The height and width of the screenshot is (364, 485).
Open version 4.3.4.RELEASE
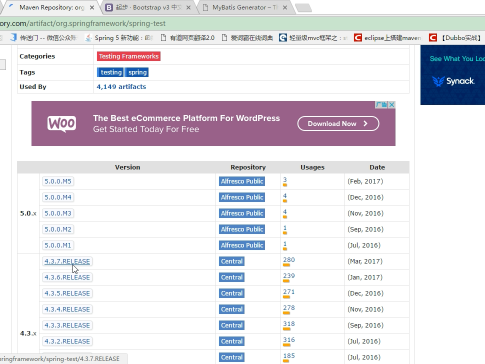pos(67,309)
